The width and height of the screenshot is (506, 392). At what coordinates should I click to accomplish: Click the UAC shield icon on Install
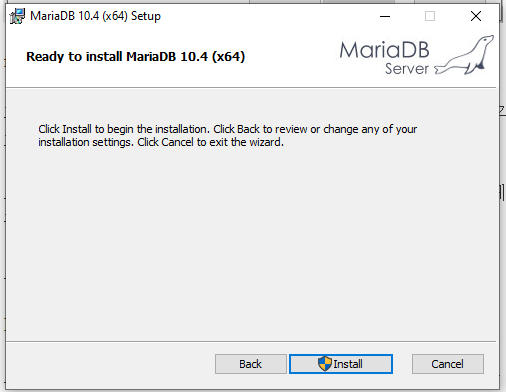tap(325, 363)
